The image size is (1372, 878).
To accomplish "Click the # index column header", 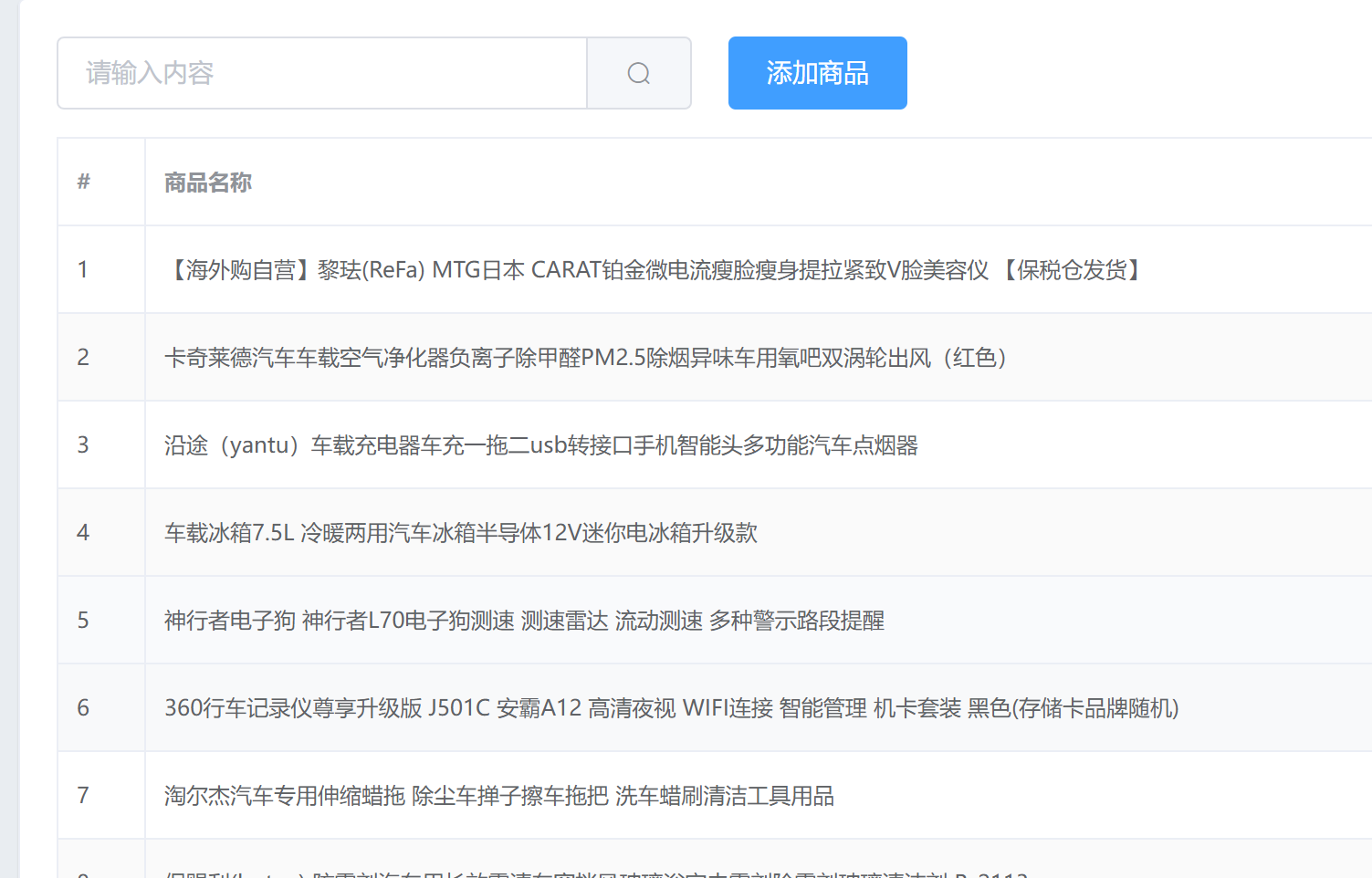I will 84,182.
